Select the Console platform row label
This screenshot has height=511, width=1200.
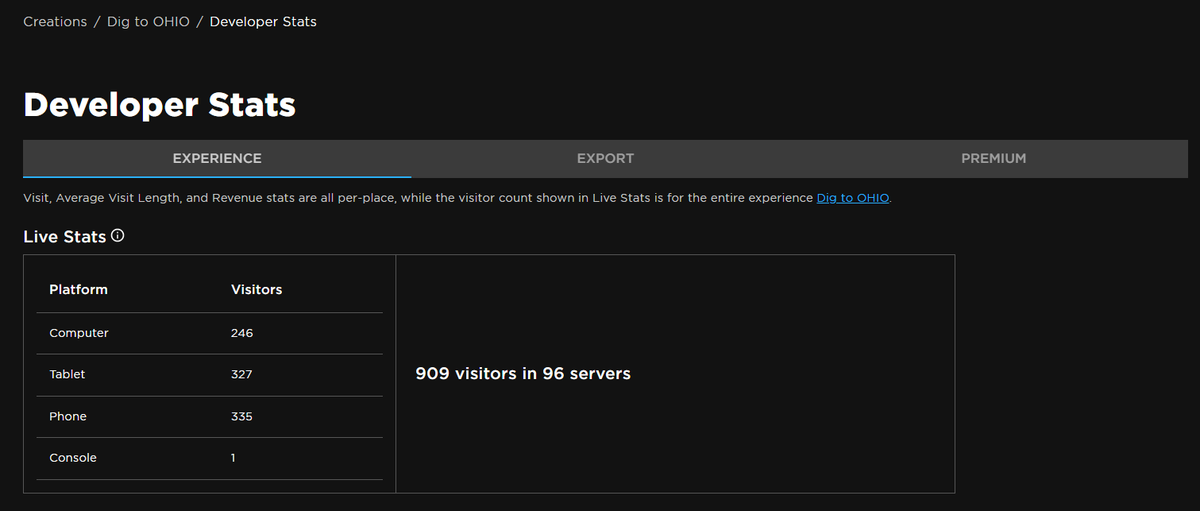tap(73, 458)
